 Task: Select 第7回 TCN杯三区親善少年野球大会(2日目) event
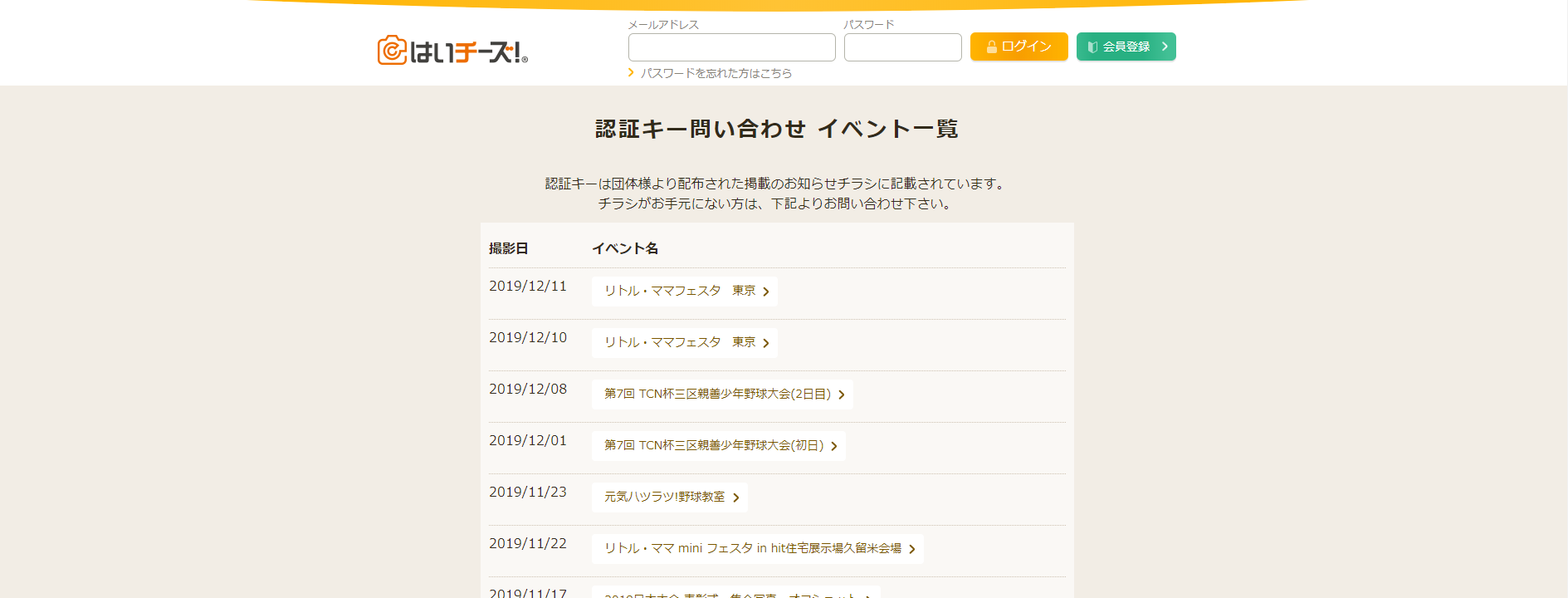[716, 394]
